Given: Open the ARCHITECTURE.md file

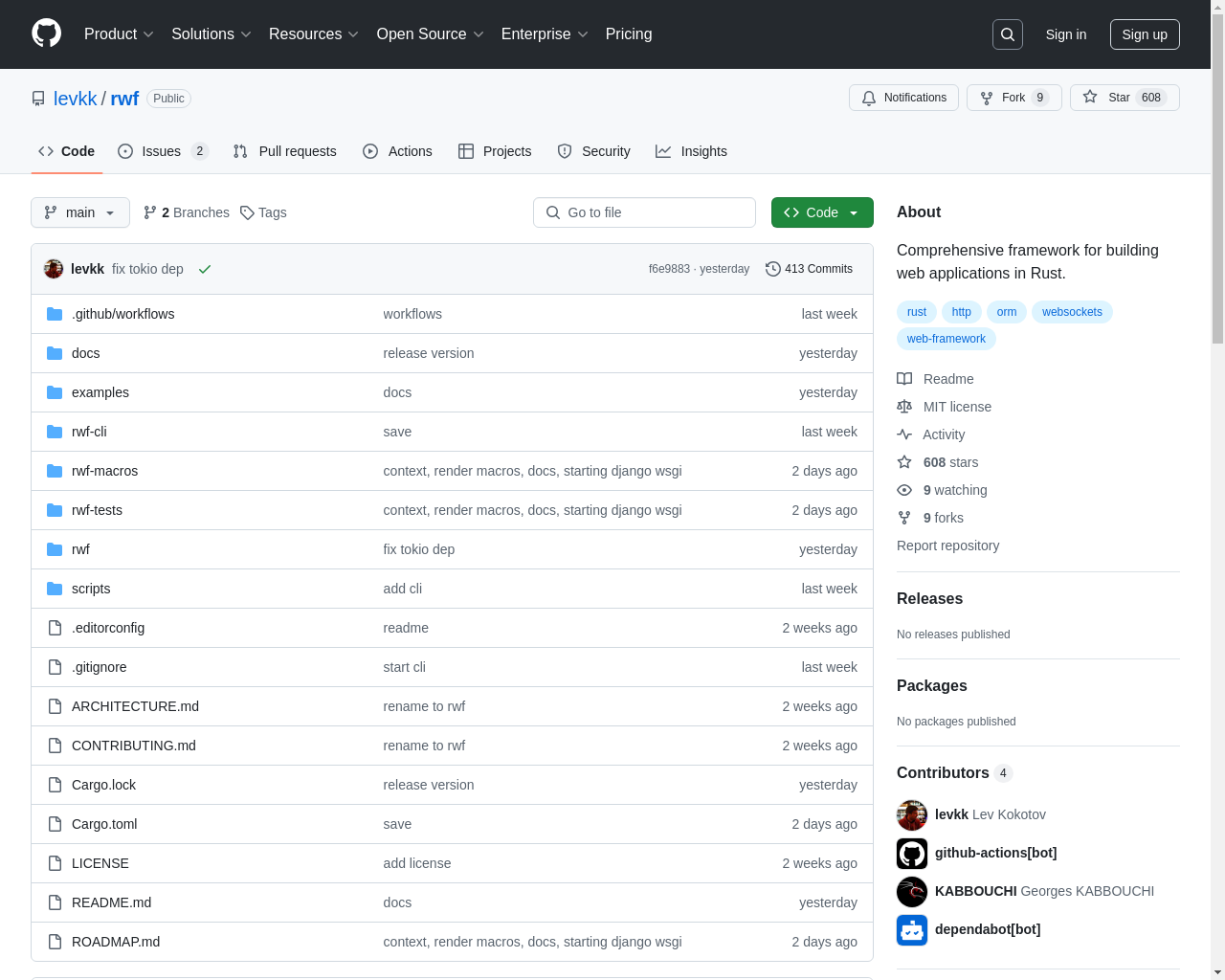Looking at the screenshot, I should click(135, 706).
